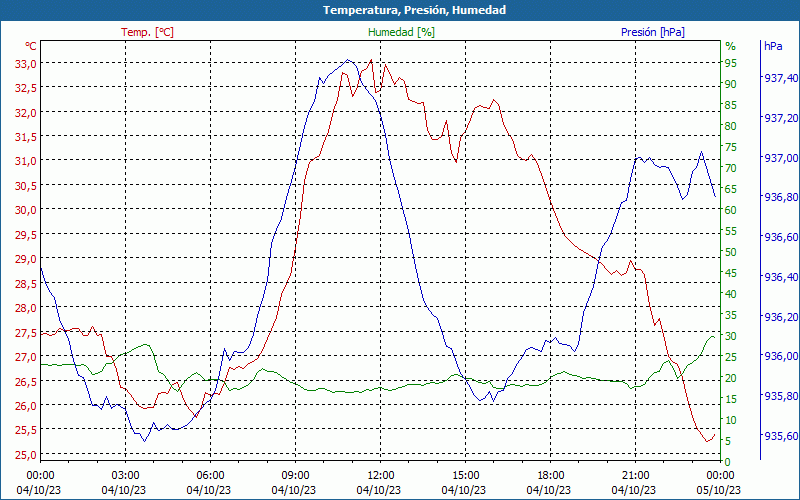Click the green "75" humidity axis value
The width and height of the screenshot is (800, 500).
point(731,147)
